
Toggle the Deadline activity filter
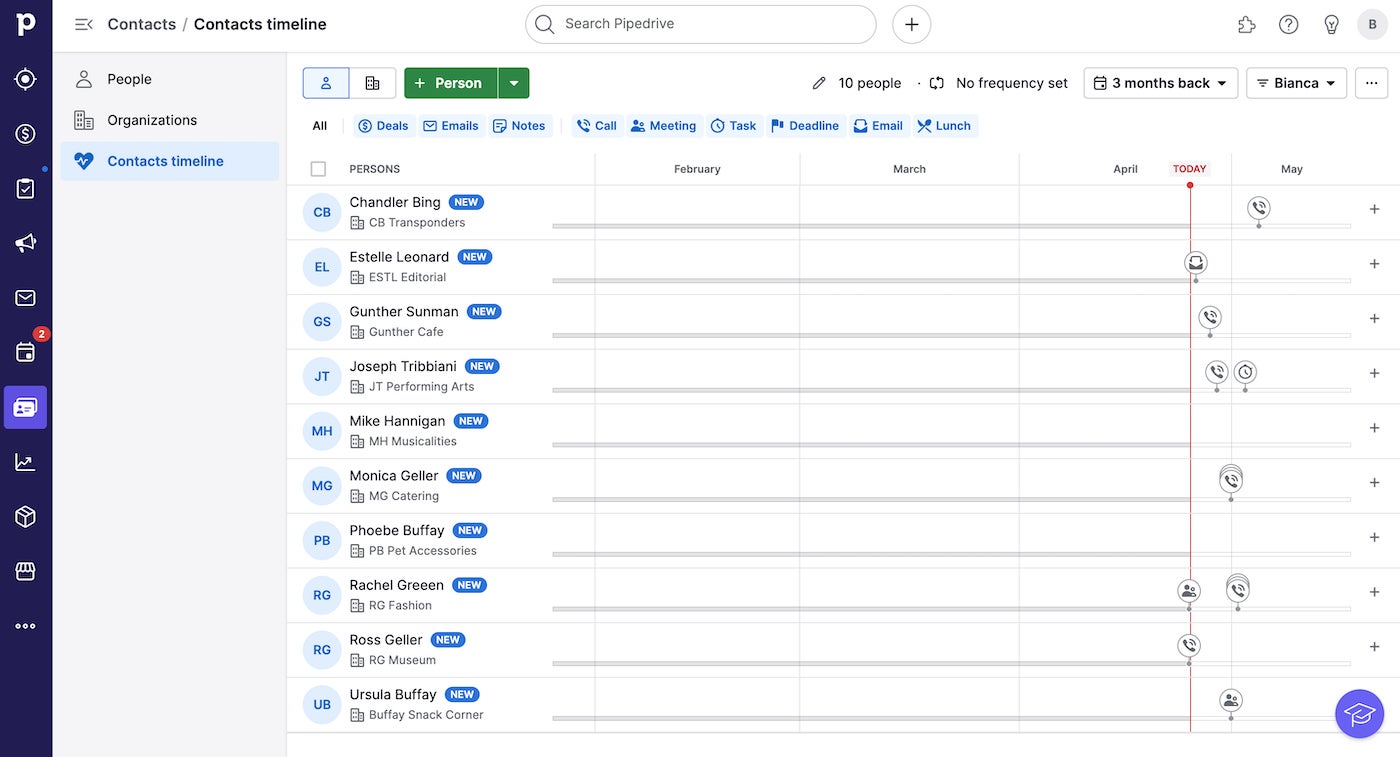(x=805, y=126)
